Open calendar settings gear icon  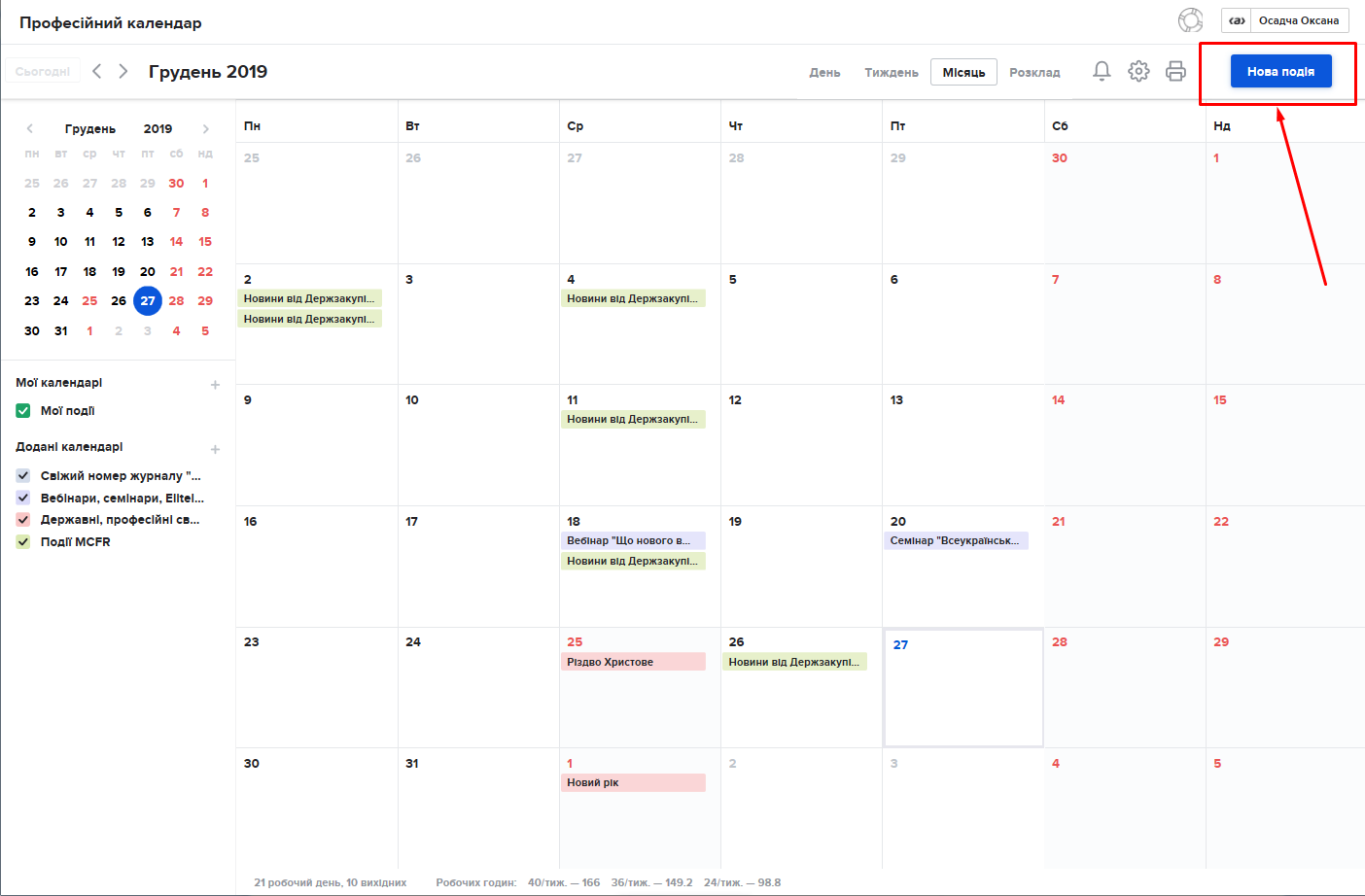1138,71
